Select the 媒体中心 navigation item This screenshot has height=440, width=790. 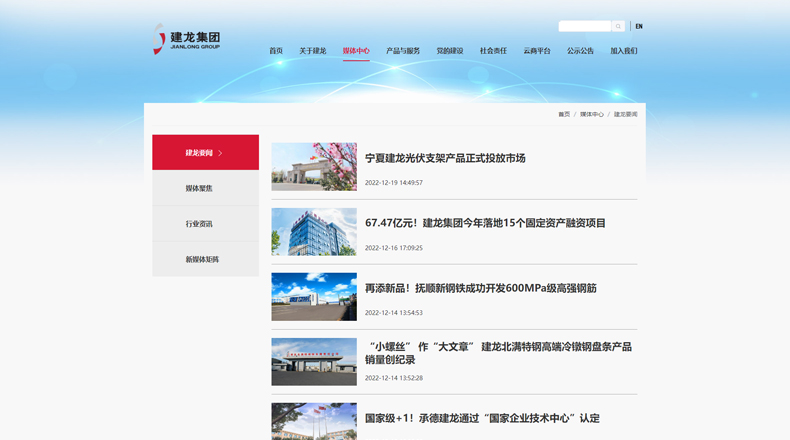[x=356, y=51]
